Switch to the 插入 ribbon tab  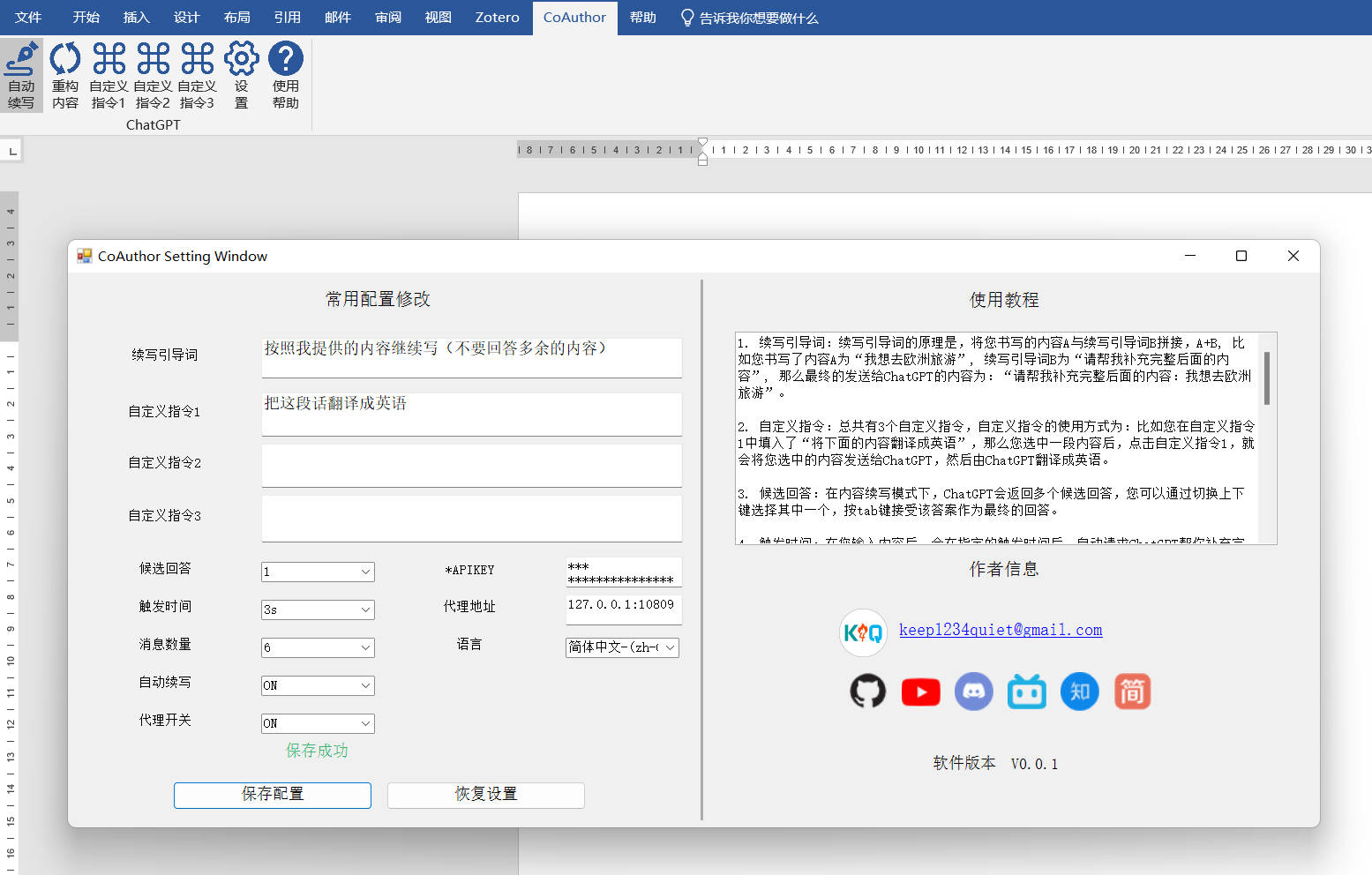point(136,18)
